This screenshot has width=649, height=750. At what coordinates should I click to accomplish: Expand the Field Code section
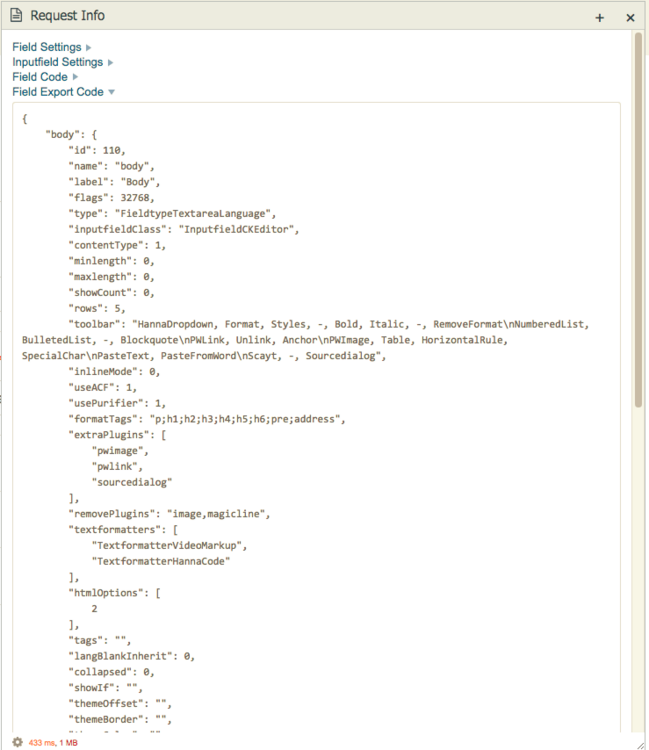(45, 77)
